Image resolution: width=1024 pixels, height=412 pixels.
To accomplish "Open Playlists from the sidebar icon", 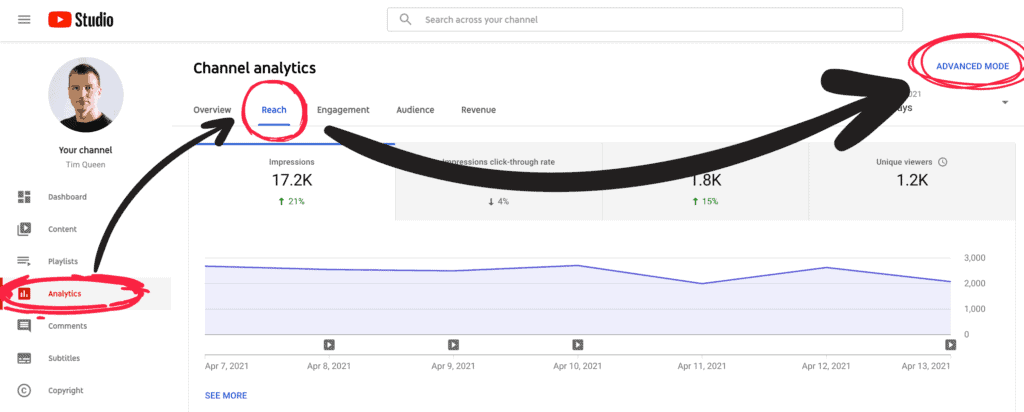I will pos(24,261).
